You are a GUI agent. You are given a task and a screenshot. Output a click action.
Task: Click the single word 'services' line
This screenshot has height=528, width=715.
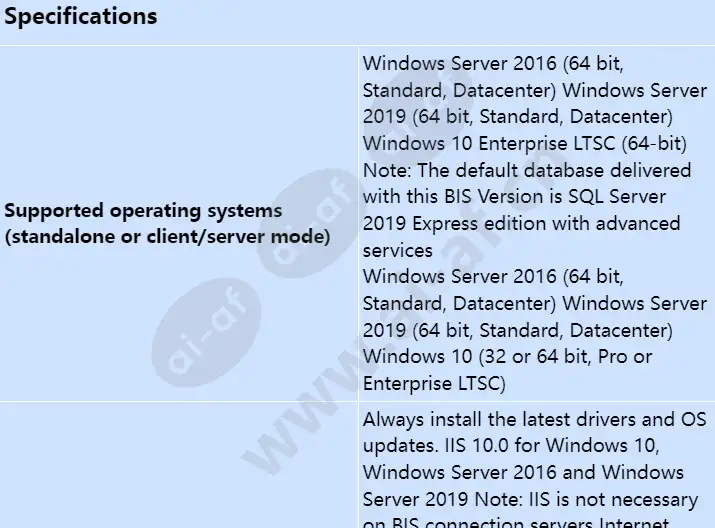(398, 251)
